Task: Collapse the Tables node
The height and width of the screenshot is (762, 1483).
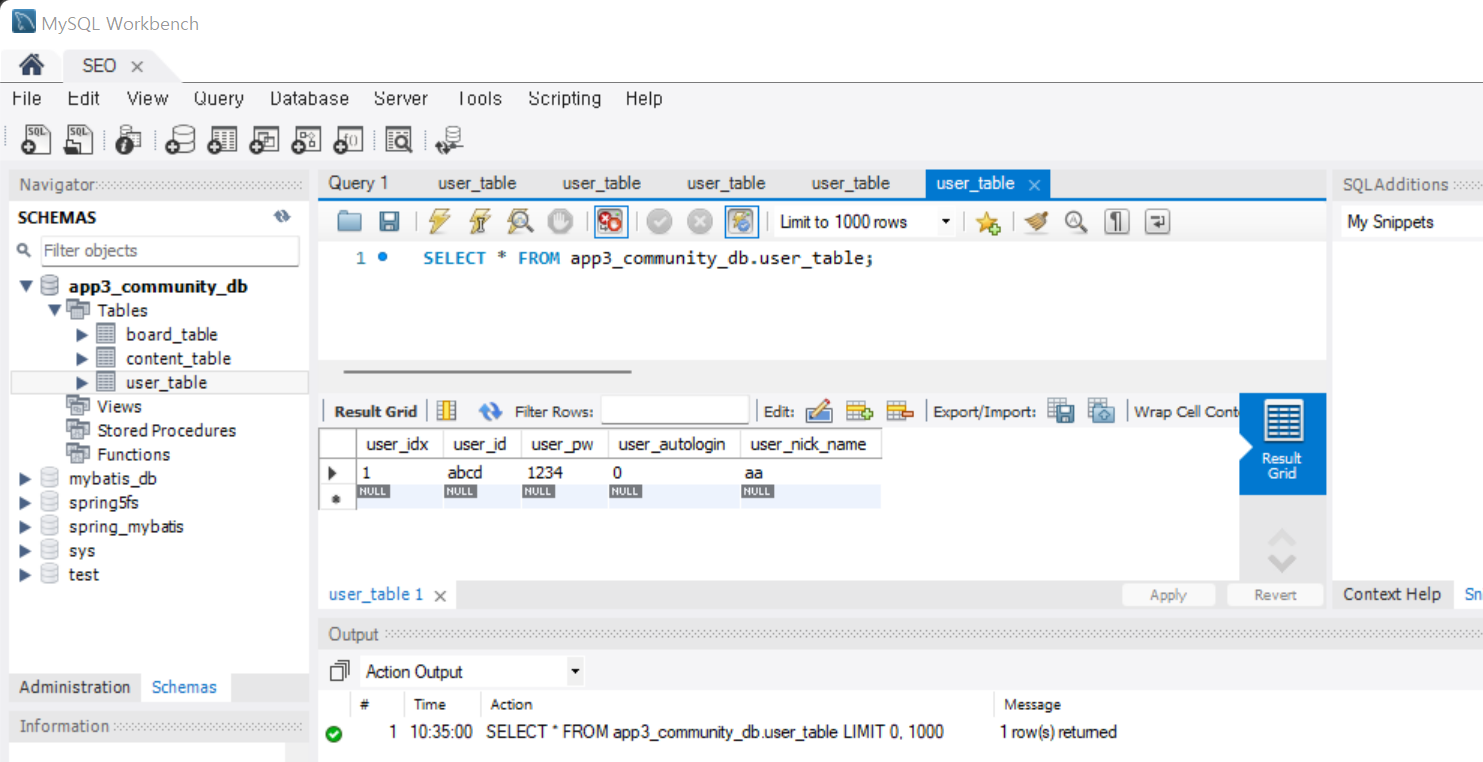Action: pyautogui.click(x=54, y=310)
